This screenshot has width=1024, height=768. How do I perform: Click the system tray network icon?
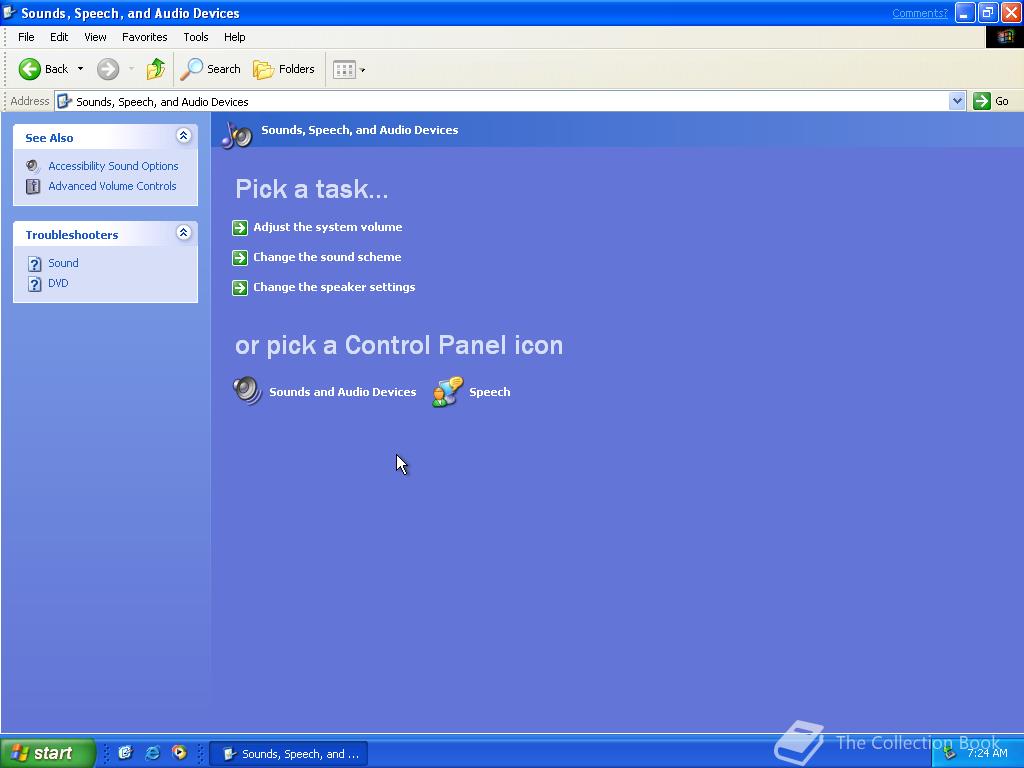click(949, 754)
